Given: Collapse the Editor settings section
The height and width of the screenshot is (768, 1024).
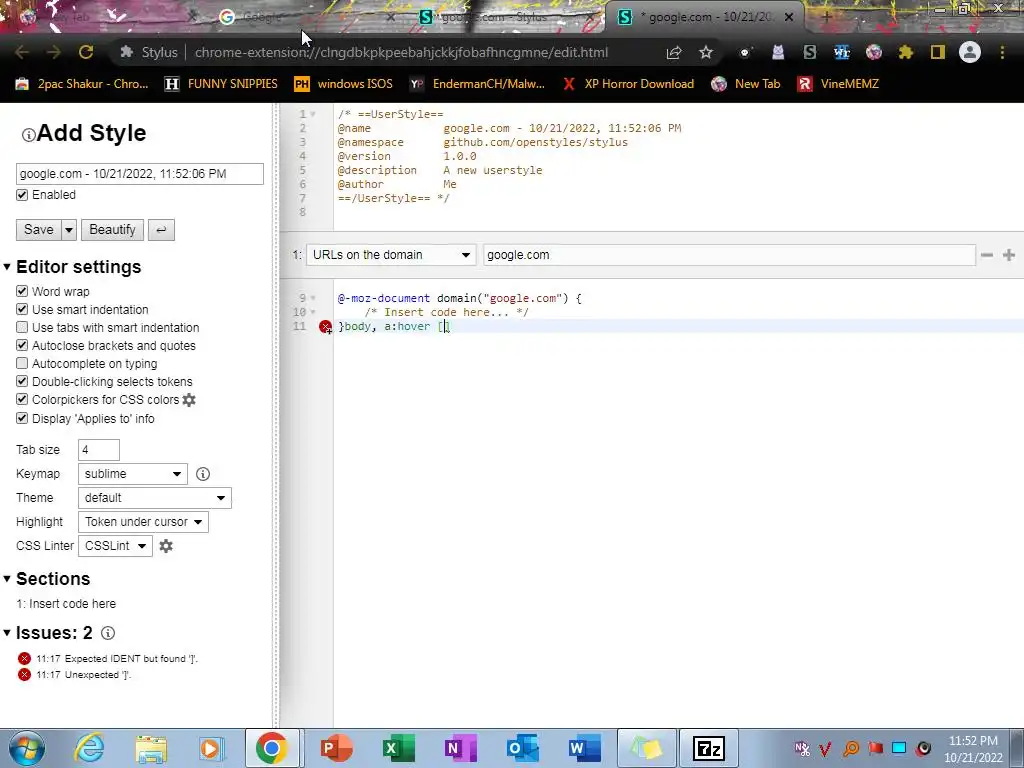Looking at the screenshot, I should click(7, 266).
